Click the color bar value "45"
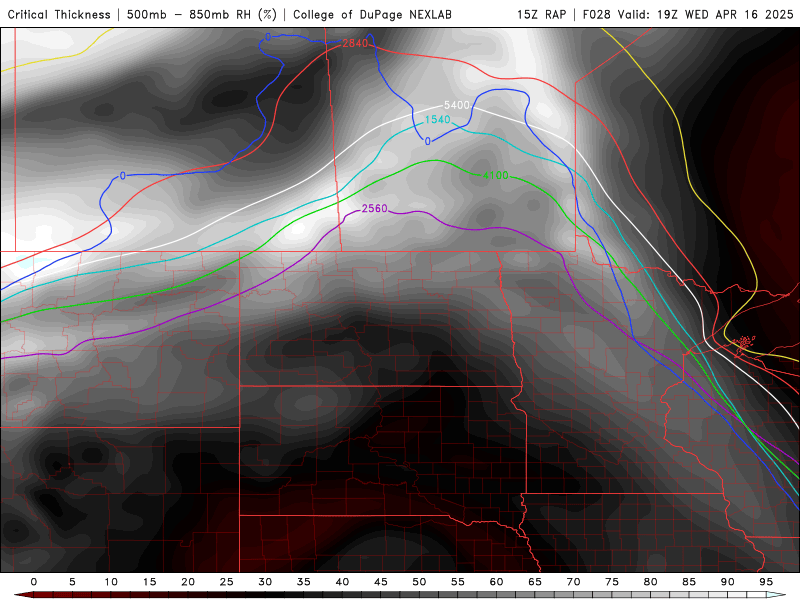Screen dimensions: 800x600 (x=381, y=582)
